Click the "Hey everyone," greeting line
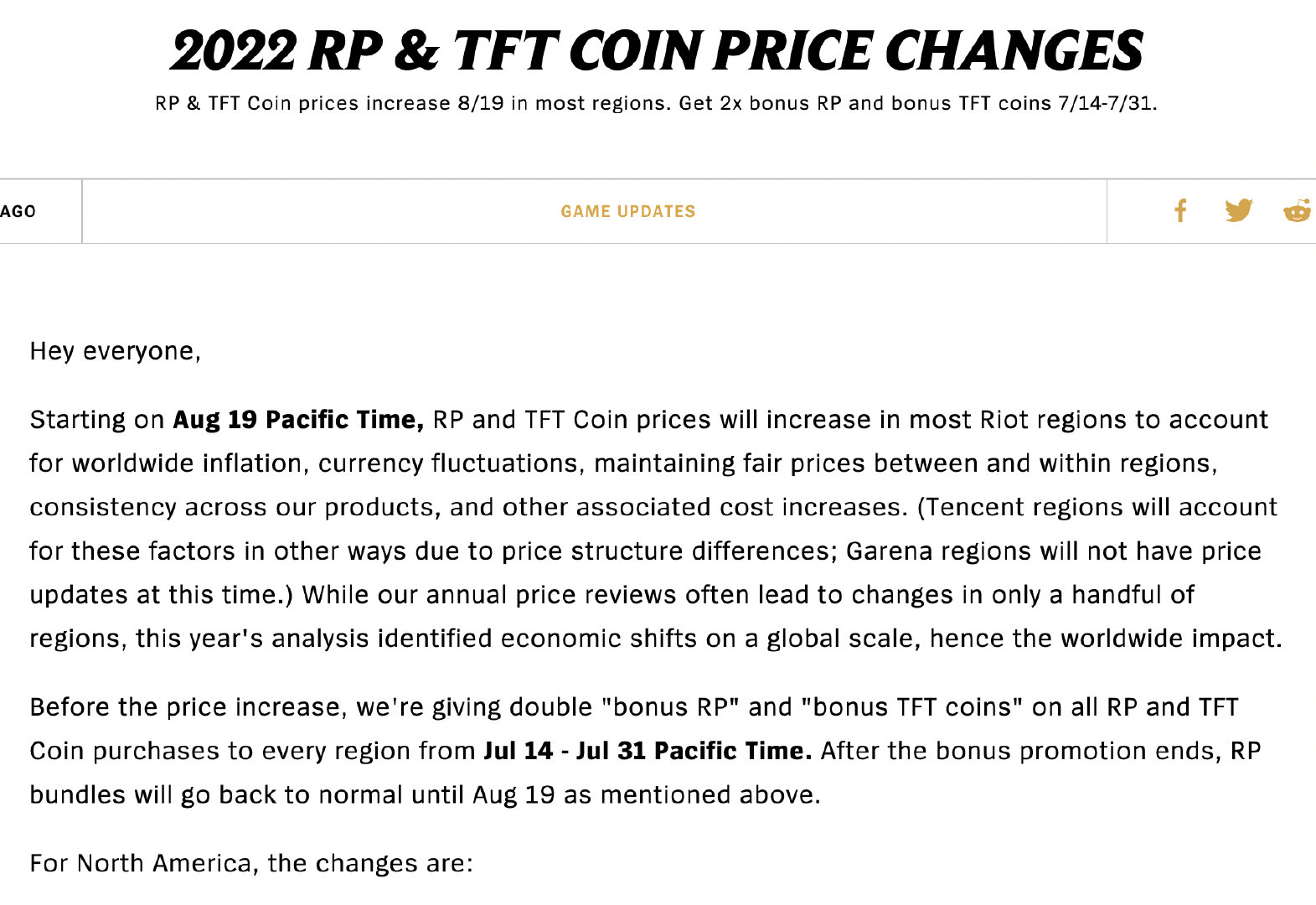The height and width of the screenshot is (905, 1316). click(x=115, y=351)
